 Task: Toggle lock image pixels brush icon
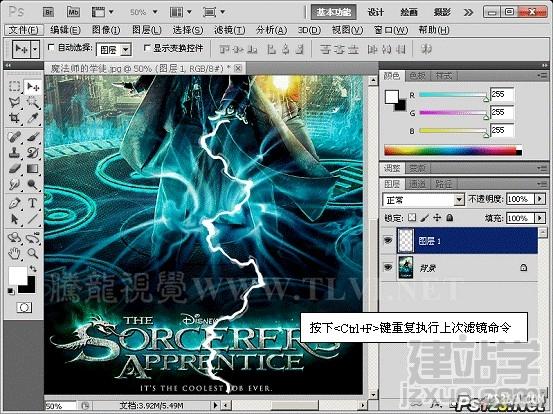pos(425,218)
